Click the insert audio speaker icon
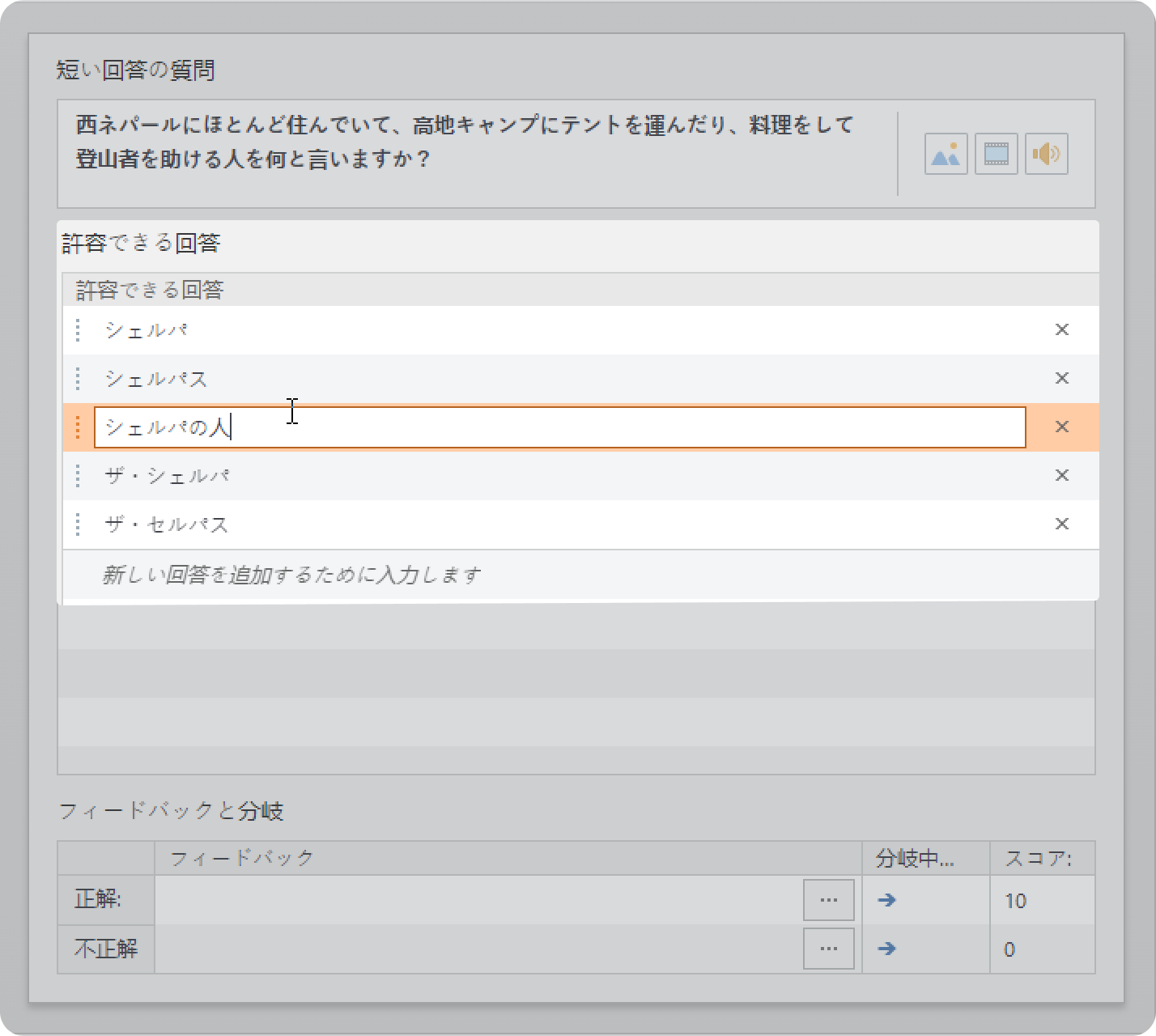The image size is (1156, 1036). click(x=1046, y=154)
